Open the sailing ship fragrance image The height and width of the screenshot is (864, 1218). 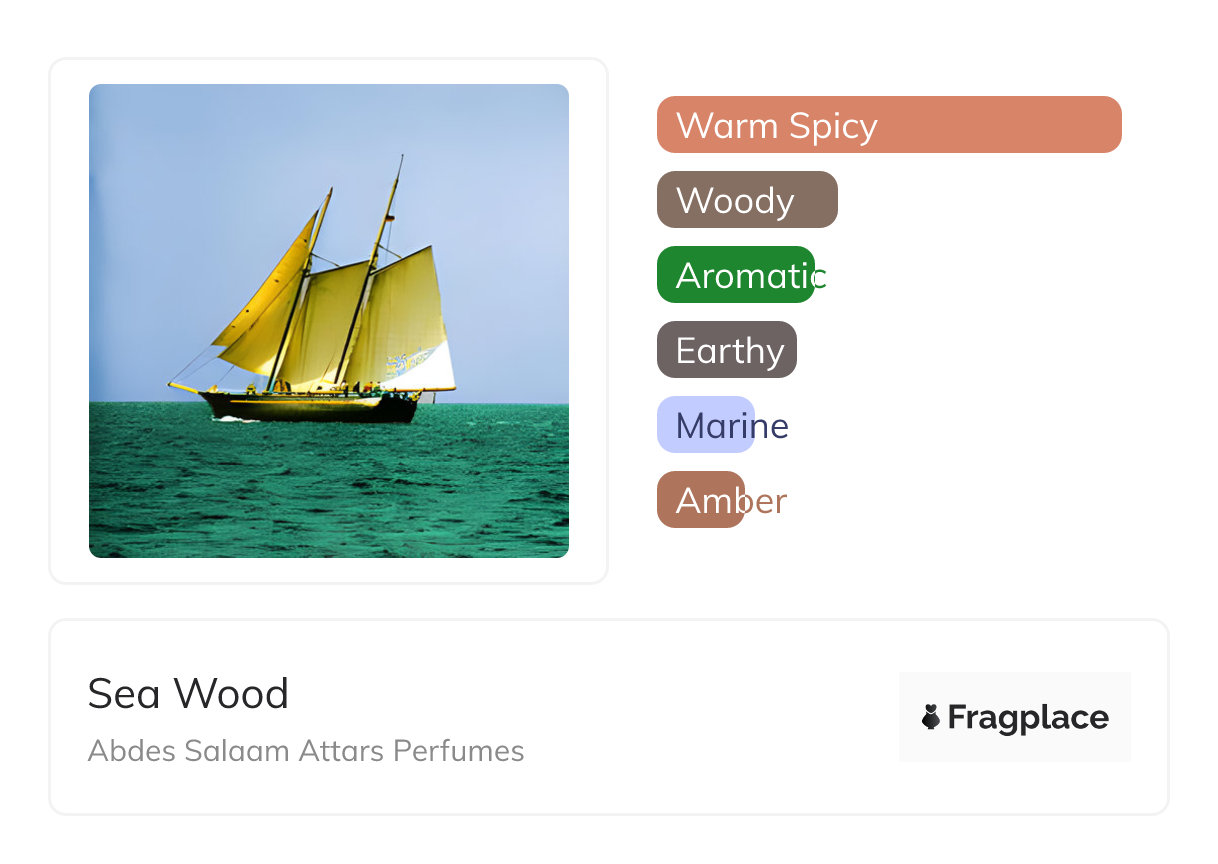(328, 320)
